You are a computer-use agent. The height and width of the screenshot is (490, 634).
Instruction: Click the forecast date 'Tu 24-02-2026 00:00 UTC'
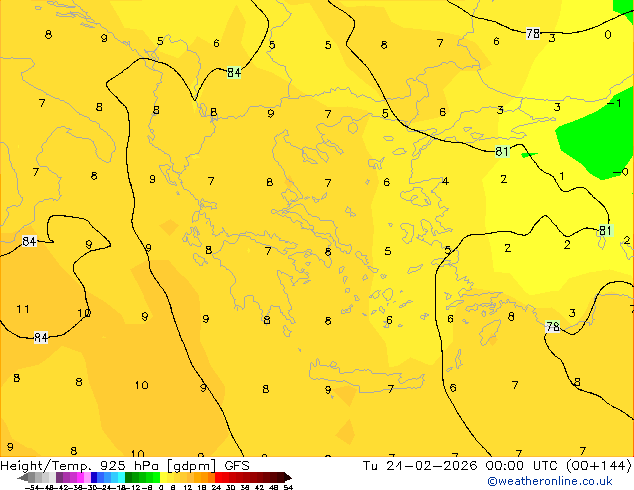pos(463,466)
